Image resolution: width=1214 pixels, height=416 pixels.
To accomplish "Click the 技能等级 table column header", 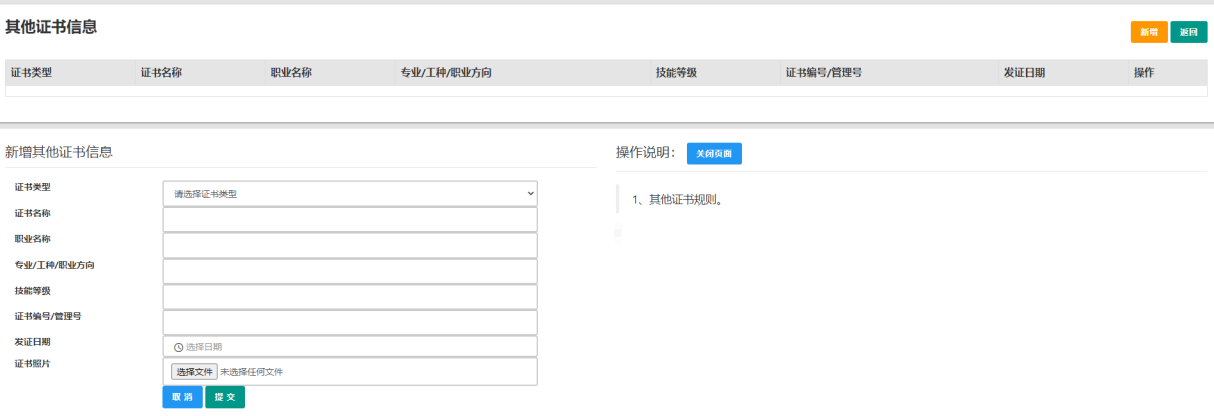I will [x=676, y=73].
